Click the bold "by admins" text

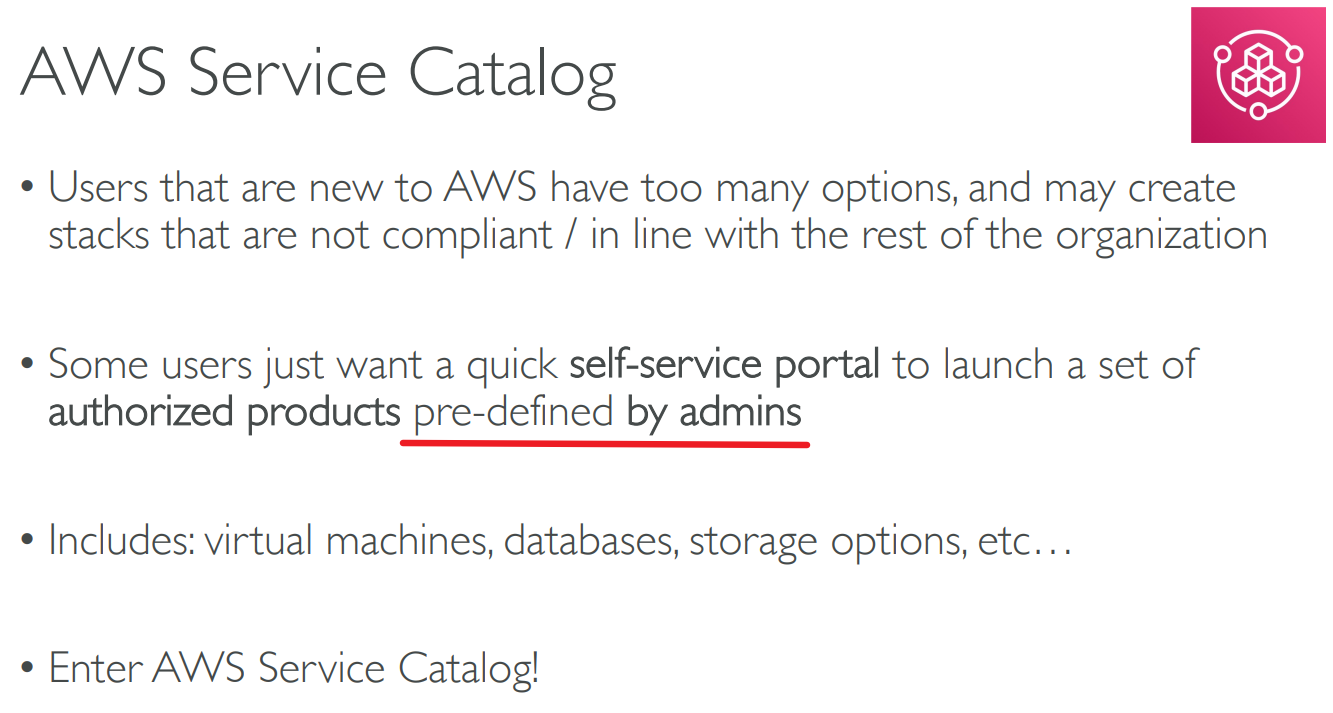click(714, 412)
